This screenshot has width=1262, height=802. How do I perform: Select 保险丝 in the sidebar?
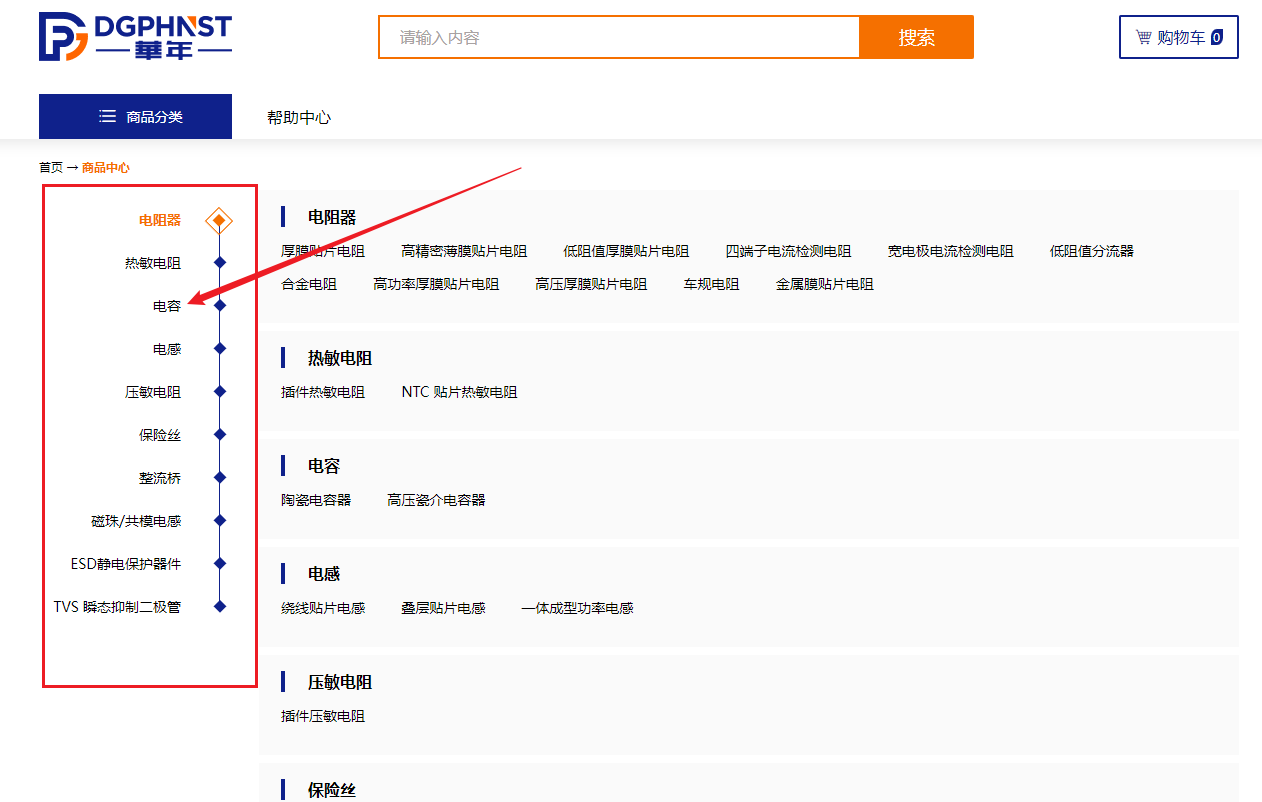160,435
